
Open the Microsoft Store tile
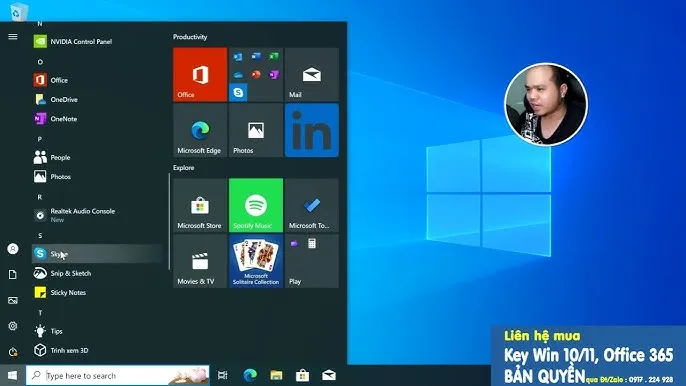coord(200,205)
